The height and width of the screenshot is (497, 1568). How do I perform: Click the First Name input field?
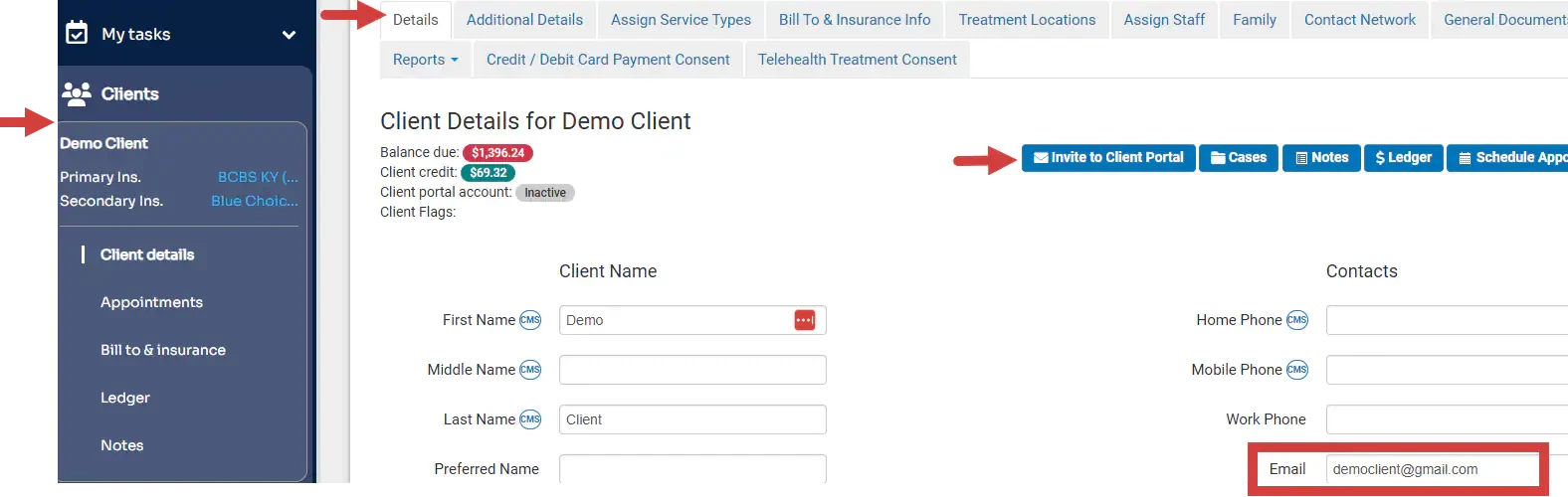pyautogui.click(x=692, y=320)
